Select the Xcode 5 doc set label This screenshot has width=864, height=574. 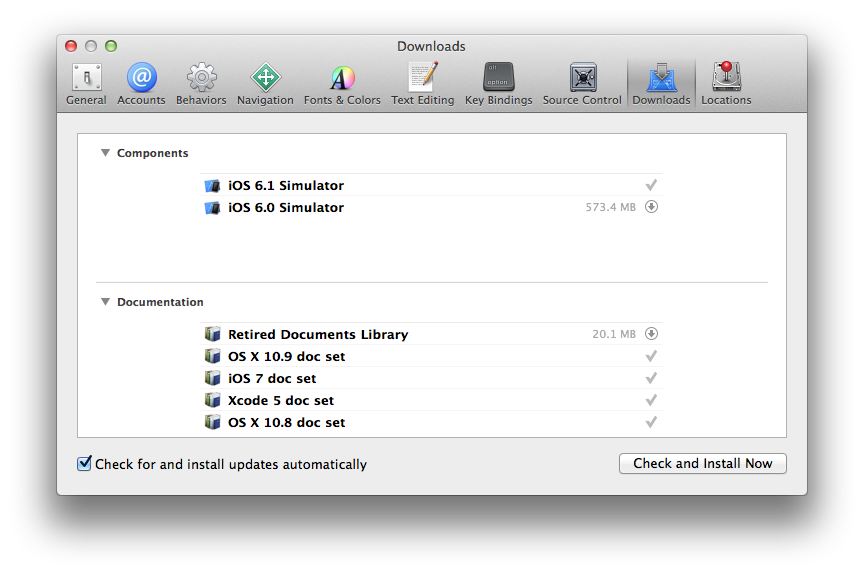tap(281, 400)
